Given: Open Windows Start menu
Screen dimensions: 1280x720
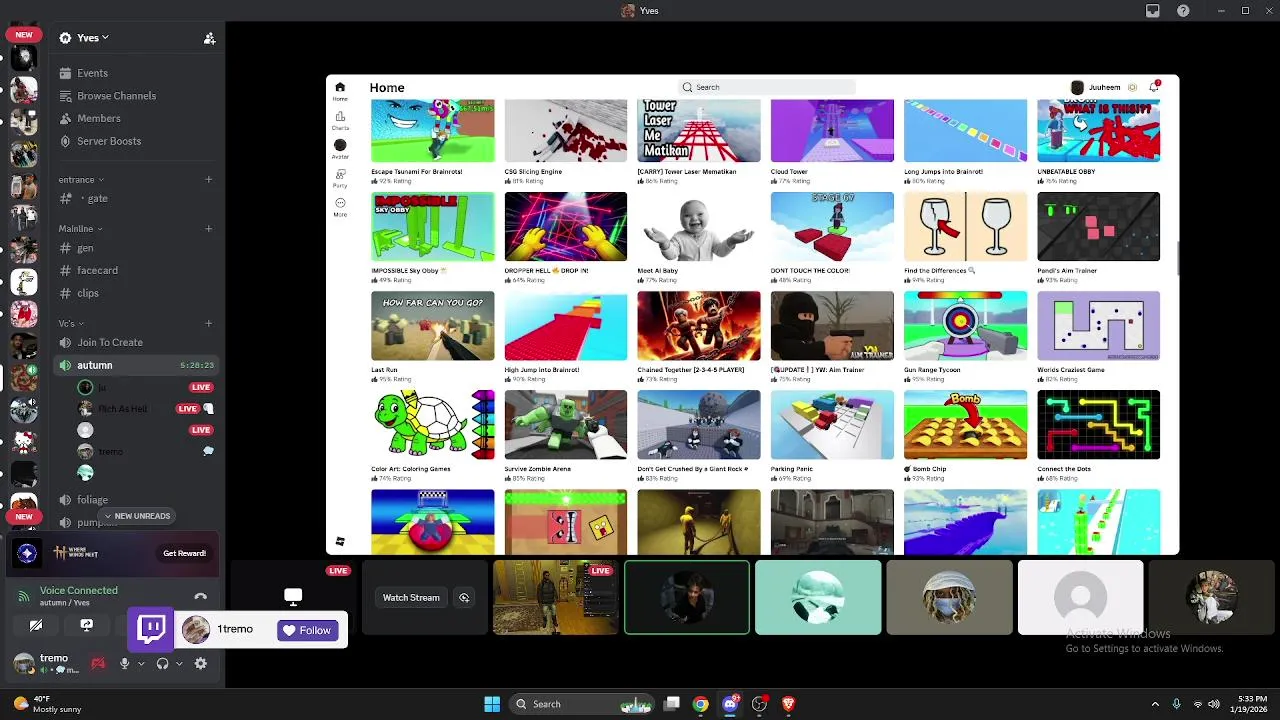Looking at the screenshot, I should point(492,704).
